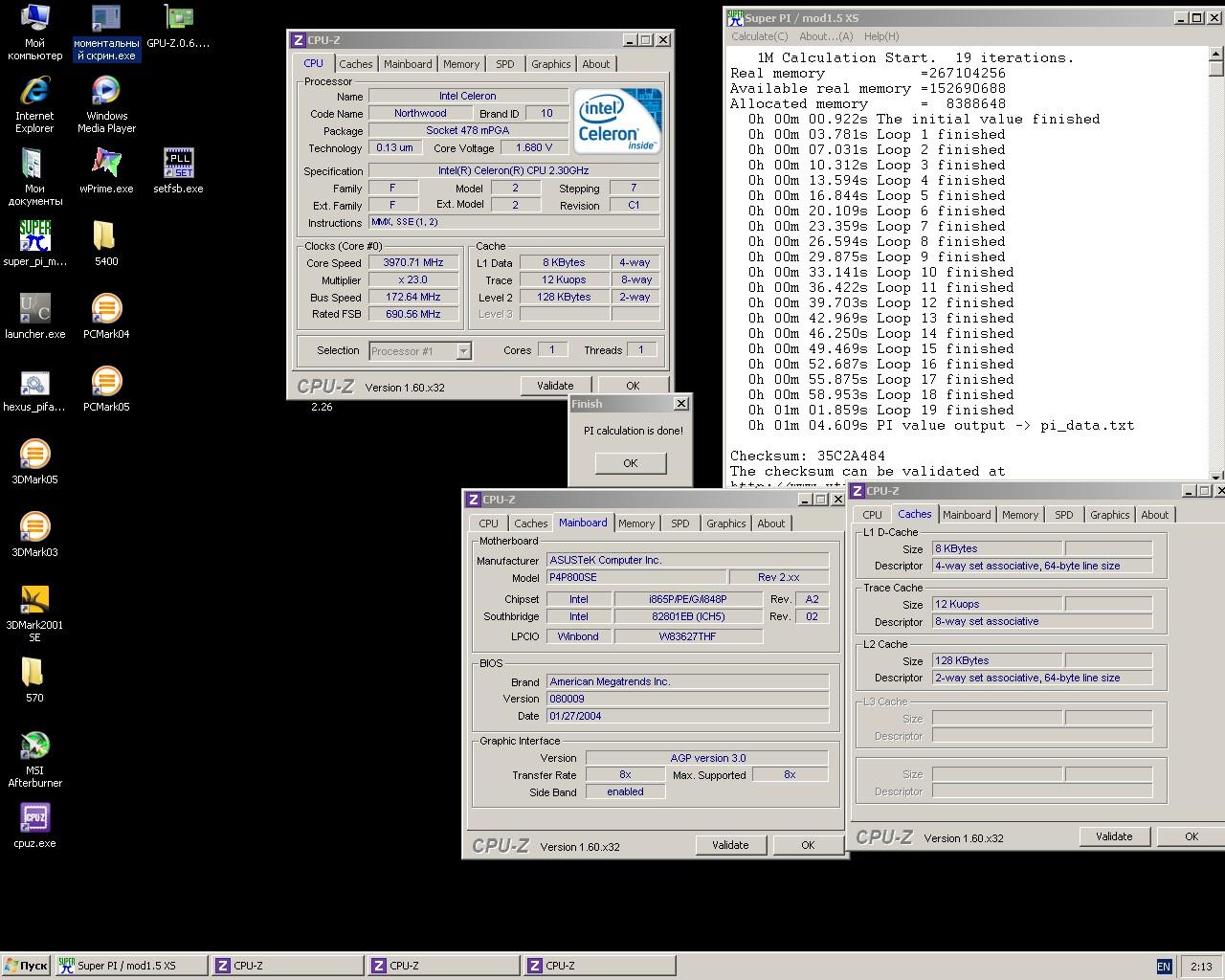Switch to Graphics tab in top CPU-Z window
Viewport: 1225px width, 980px height.
pos(551,64)
